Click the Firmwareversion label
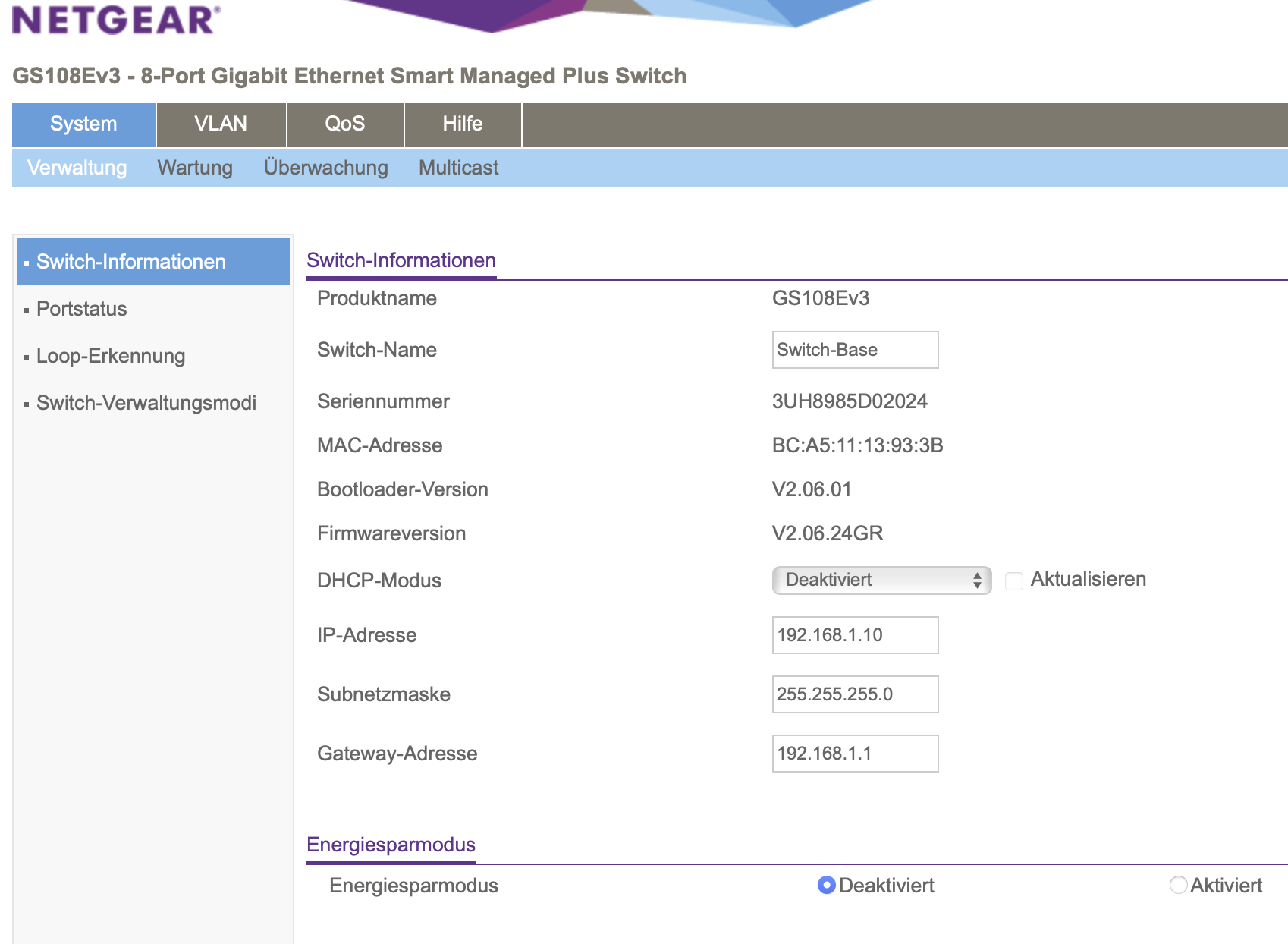The image size is (1288, 944). pyautogui.click(x=391, y=533)
